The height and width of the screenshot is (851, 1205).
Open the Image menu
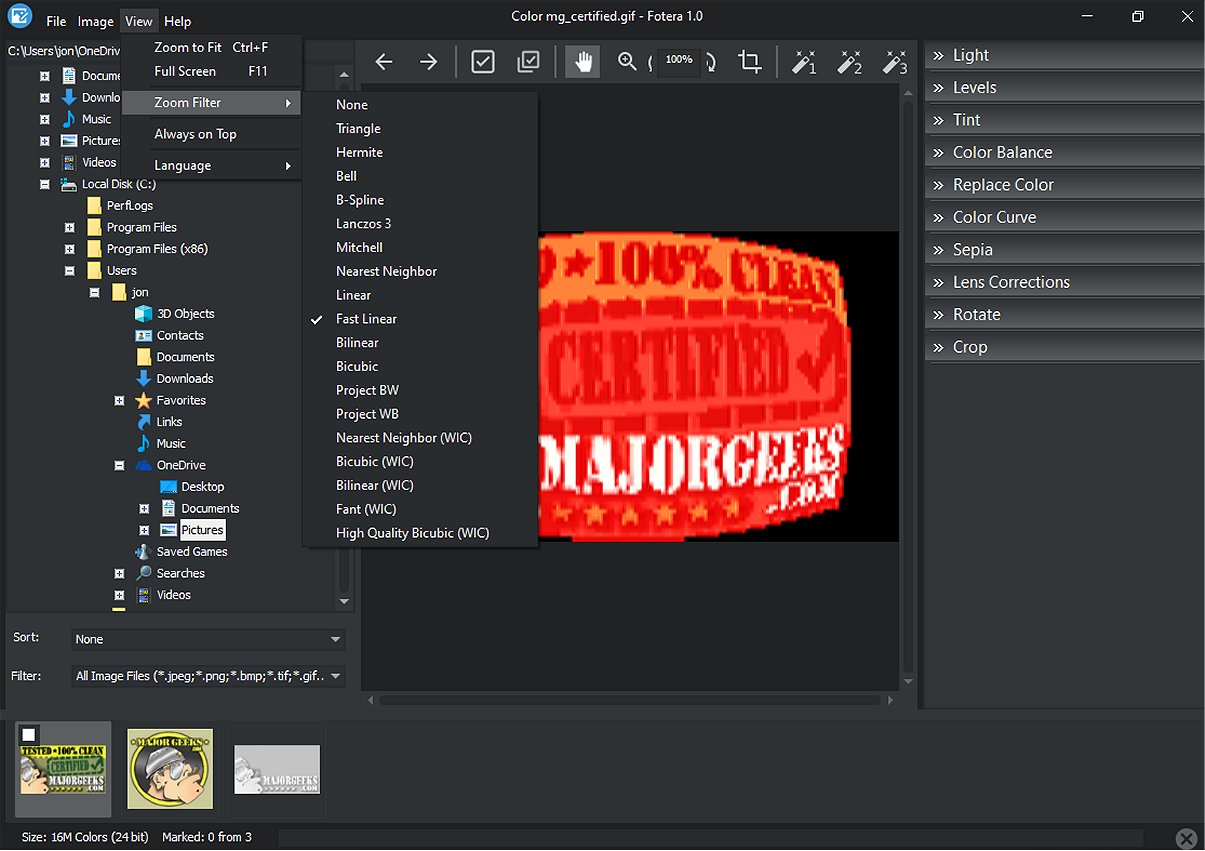pyautogui.click(x=96, y=21)
